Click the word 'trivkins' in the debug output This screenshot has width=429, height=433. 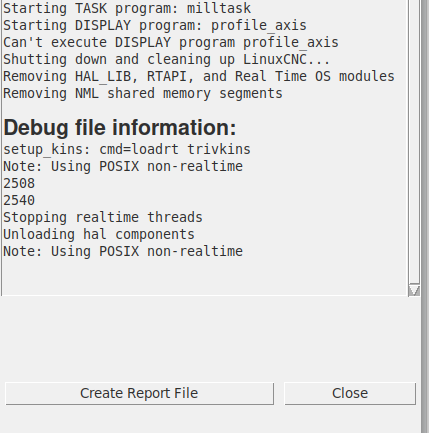click(219, 149)
